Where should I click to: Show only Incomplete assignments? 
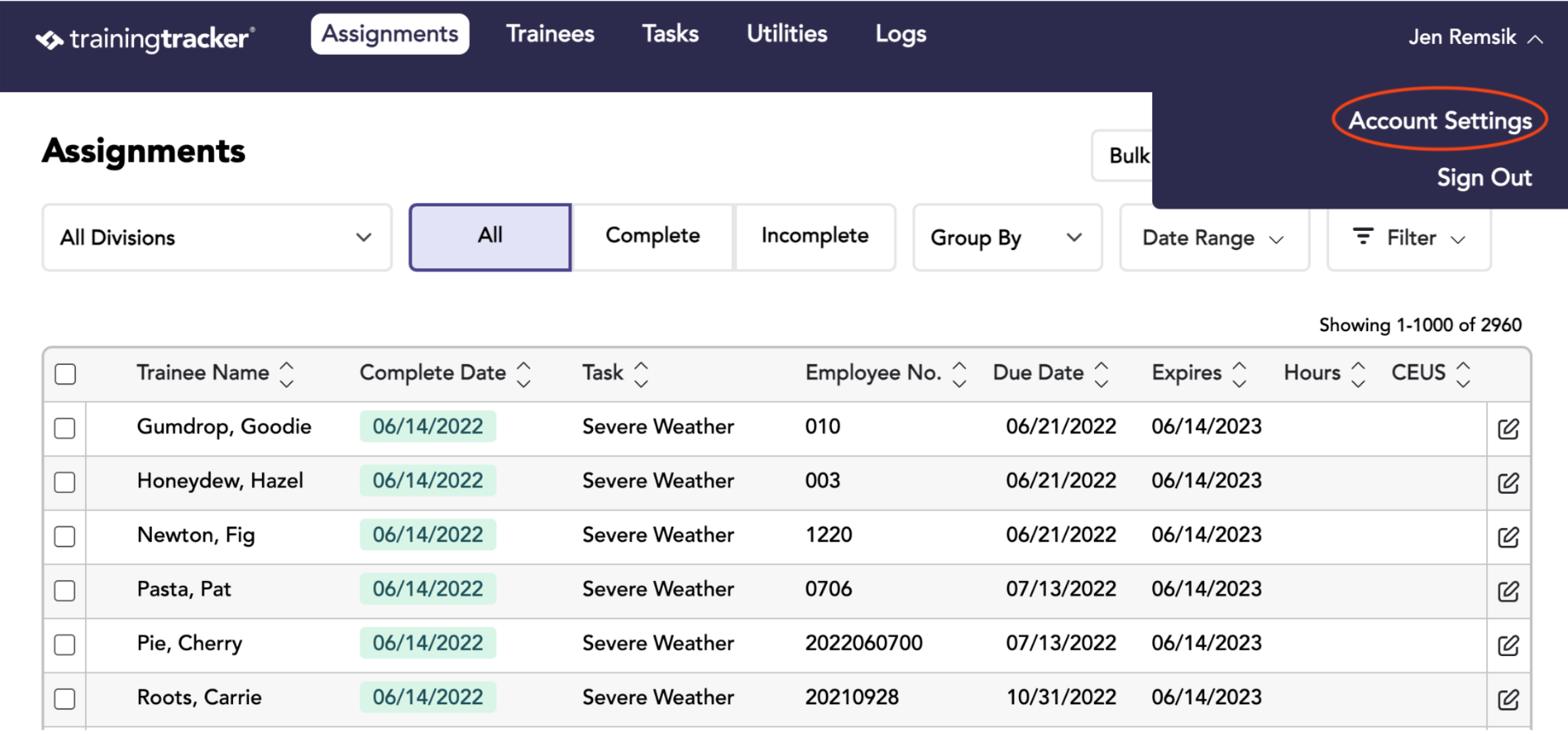point(814,236)
